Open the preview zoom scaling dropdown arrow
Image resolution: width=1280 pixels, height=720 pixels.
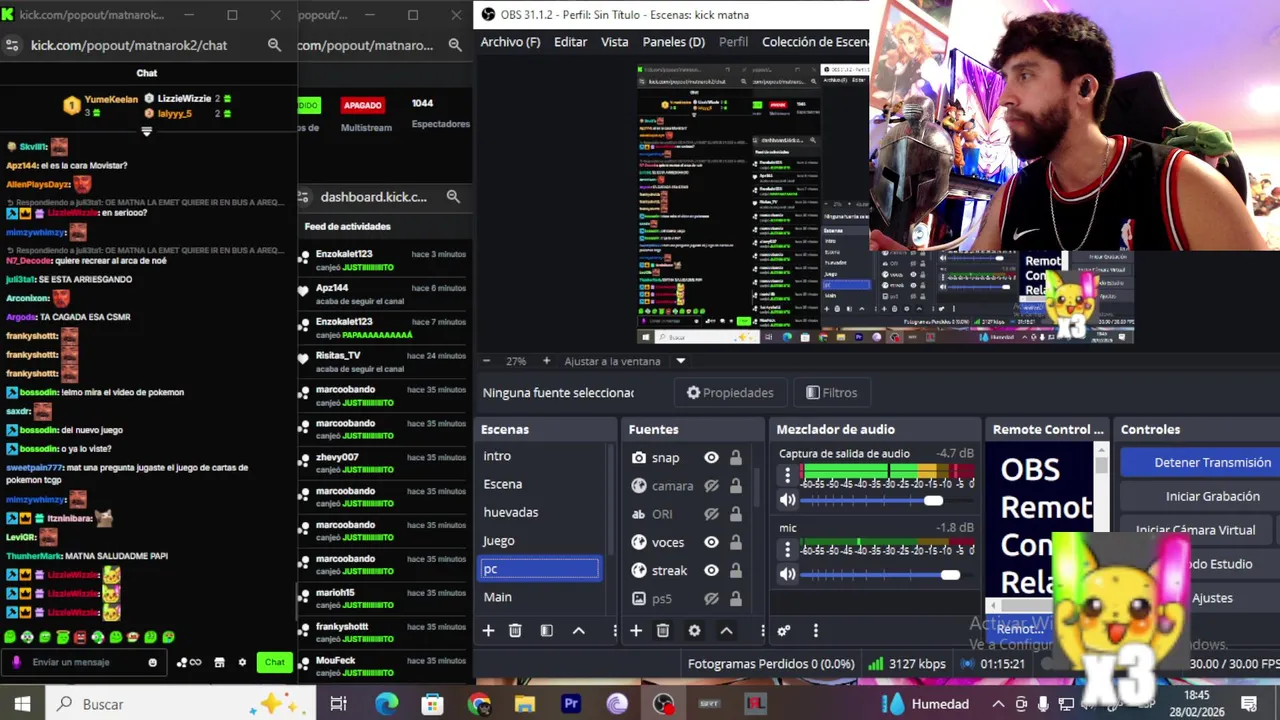tap(680, 361)
